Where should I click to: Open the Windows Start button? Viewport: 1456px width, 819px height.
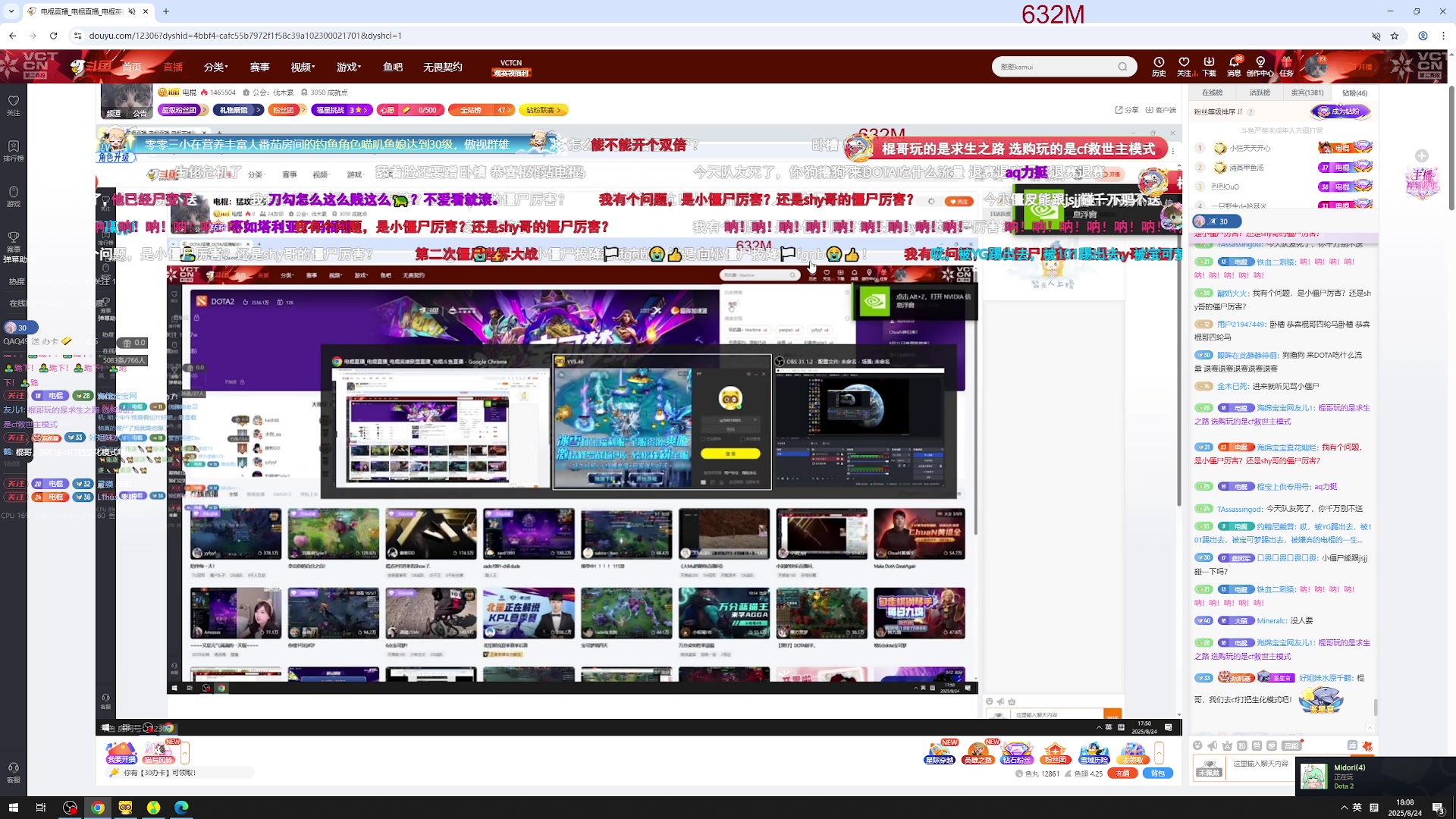pyautogui.click(x=13, y=808)
